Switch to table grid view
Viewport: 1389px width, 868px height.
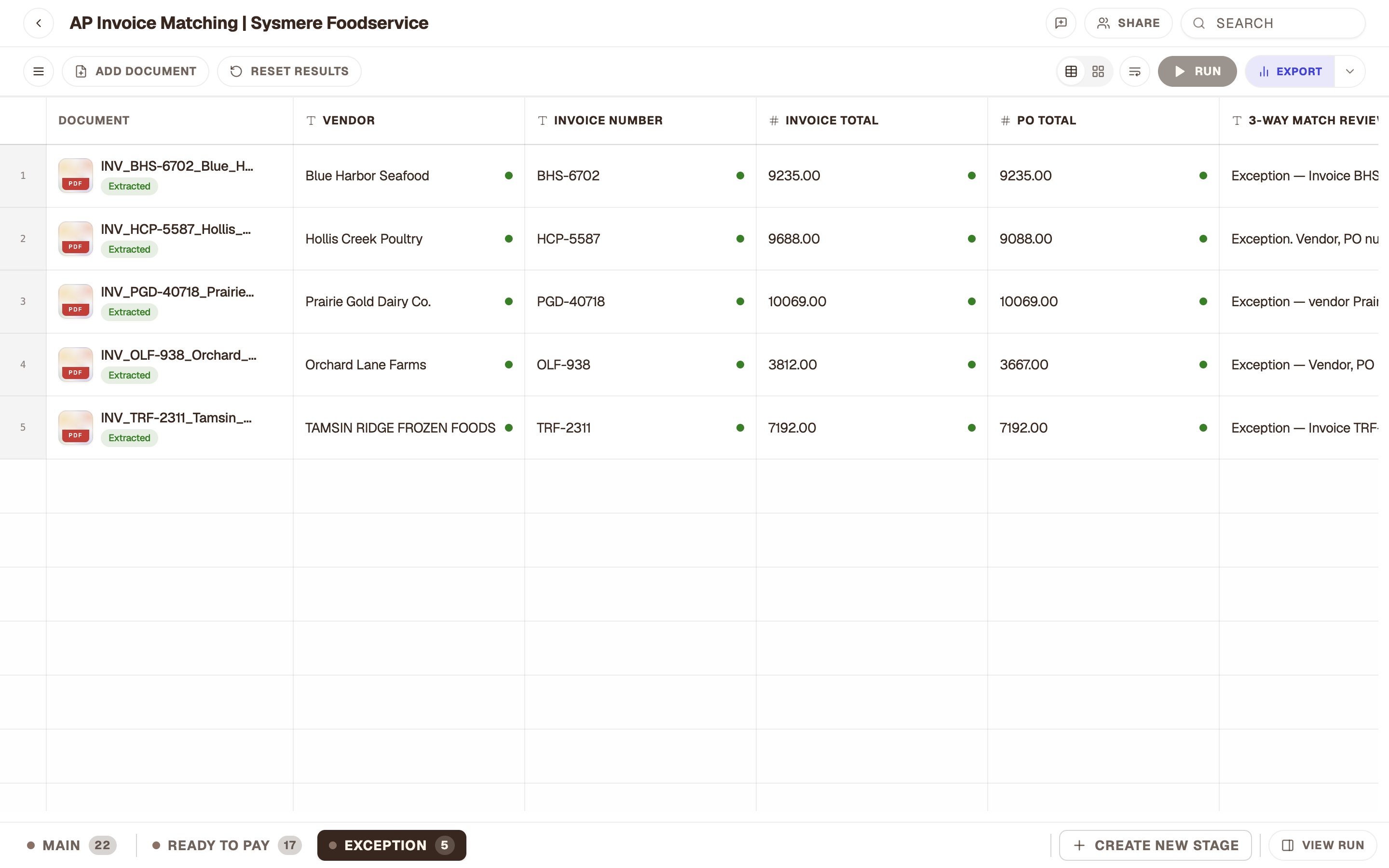[x=1071, y=71]
